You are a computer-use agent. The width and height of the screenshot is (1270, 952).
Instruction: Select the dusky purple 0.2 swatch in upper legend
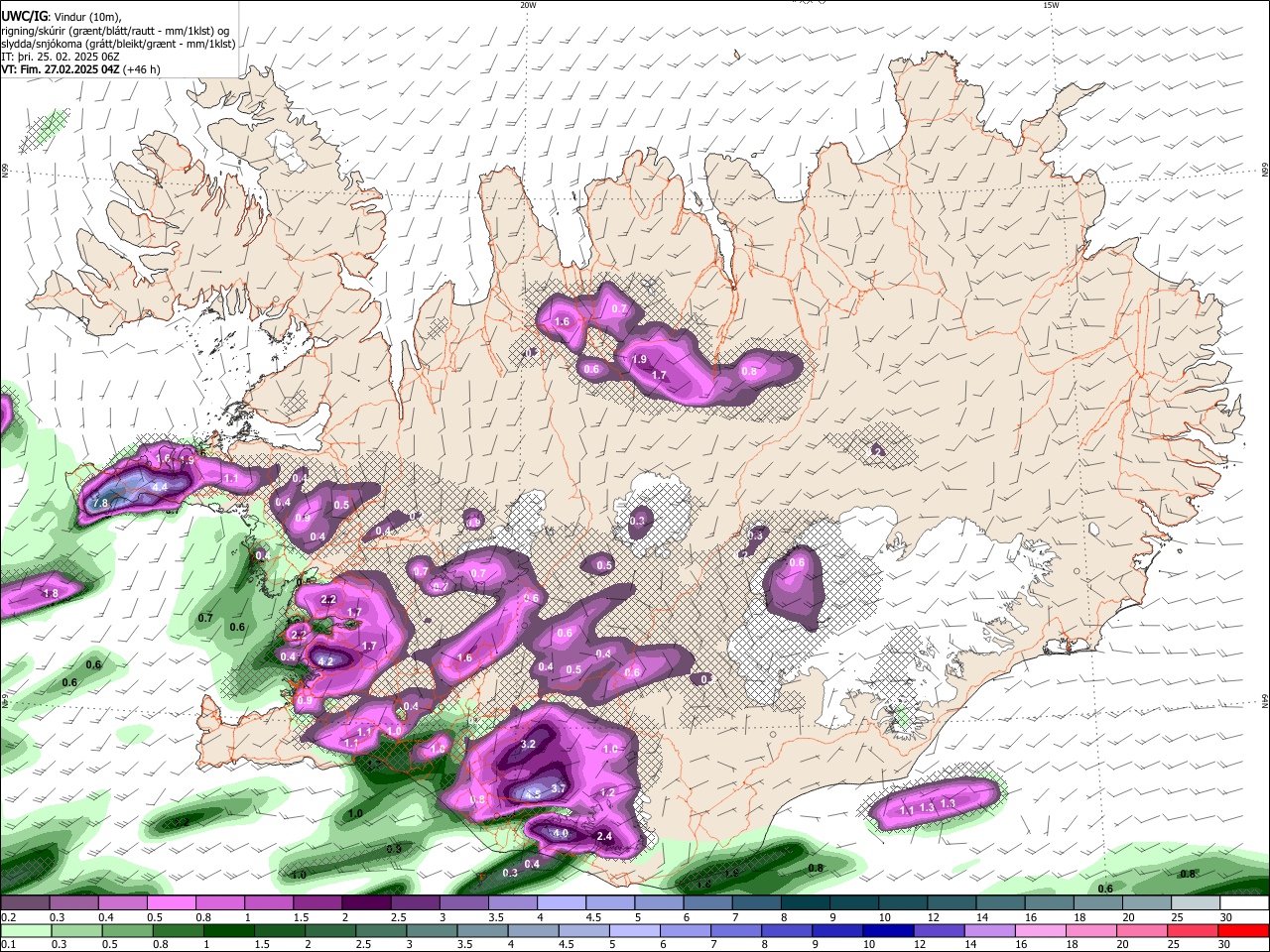[25, 903]
